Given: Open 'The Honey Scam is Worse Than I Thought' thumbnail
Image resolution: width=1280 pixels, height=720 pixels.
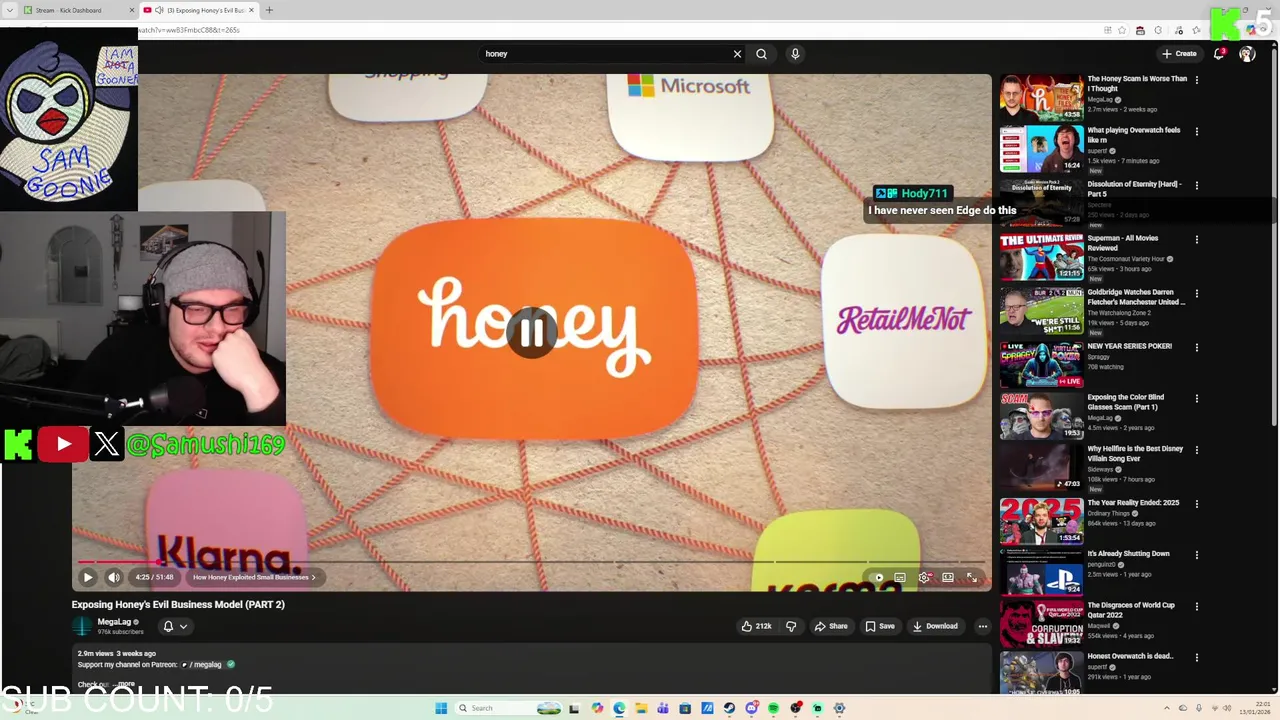Looking at the screenshot, I should click(1041, 98).
